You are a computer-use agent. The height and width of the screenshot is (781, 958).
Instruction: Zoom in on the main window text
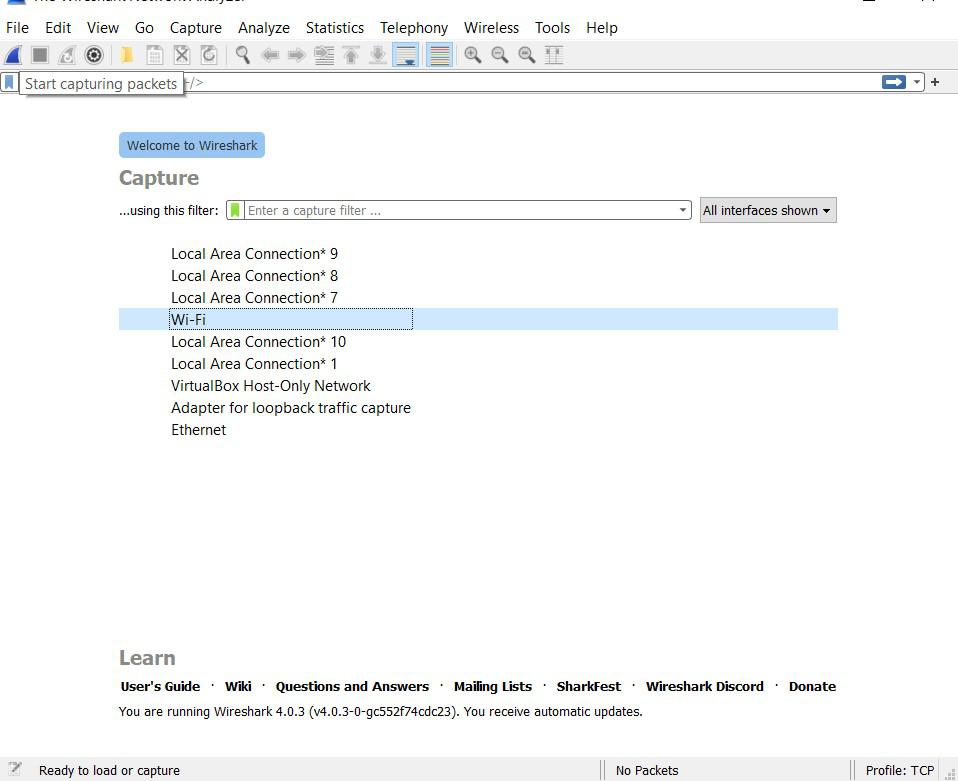[472, 55]
